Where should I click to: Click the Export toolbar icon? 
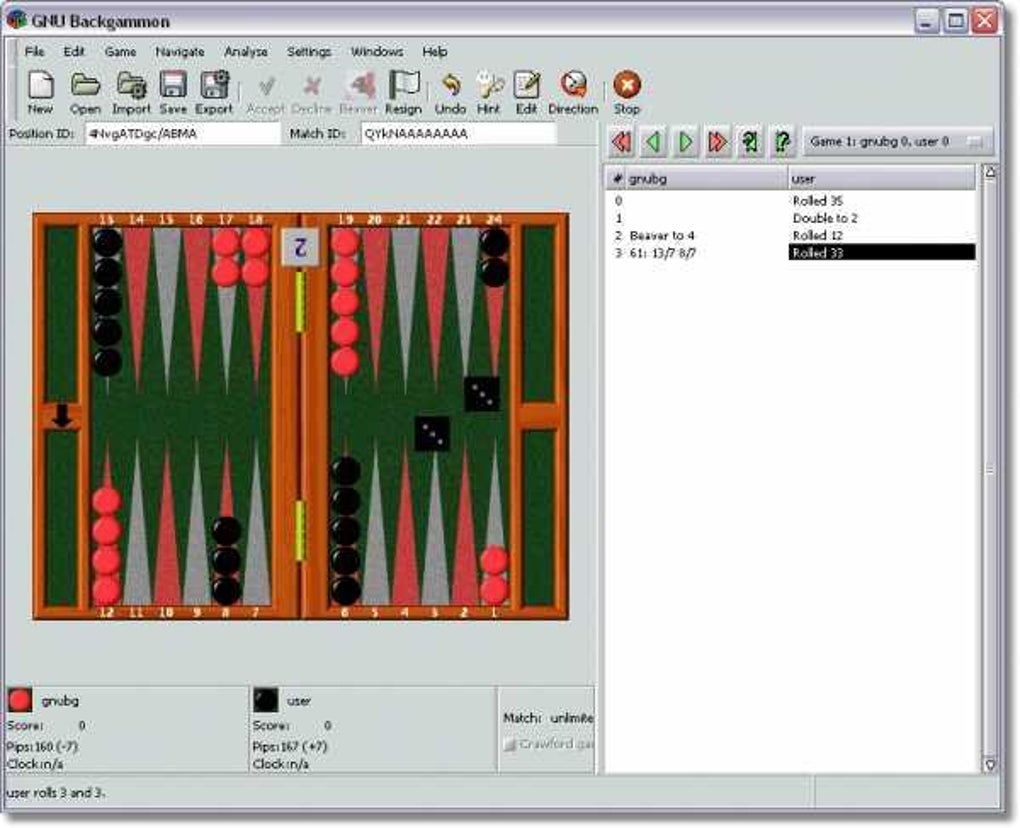coord(214,86)
